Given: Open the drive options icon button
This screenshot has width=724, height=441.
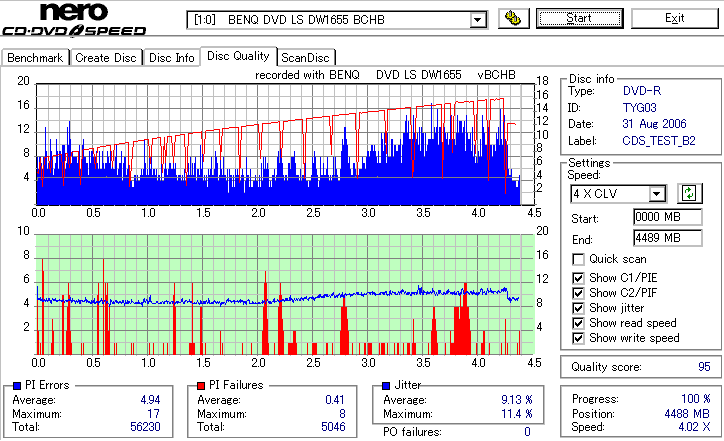Looking at the screenshot, I should pyautogui.click(x=513, y=18).
